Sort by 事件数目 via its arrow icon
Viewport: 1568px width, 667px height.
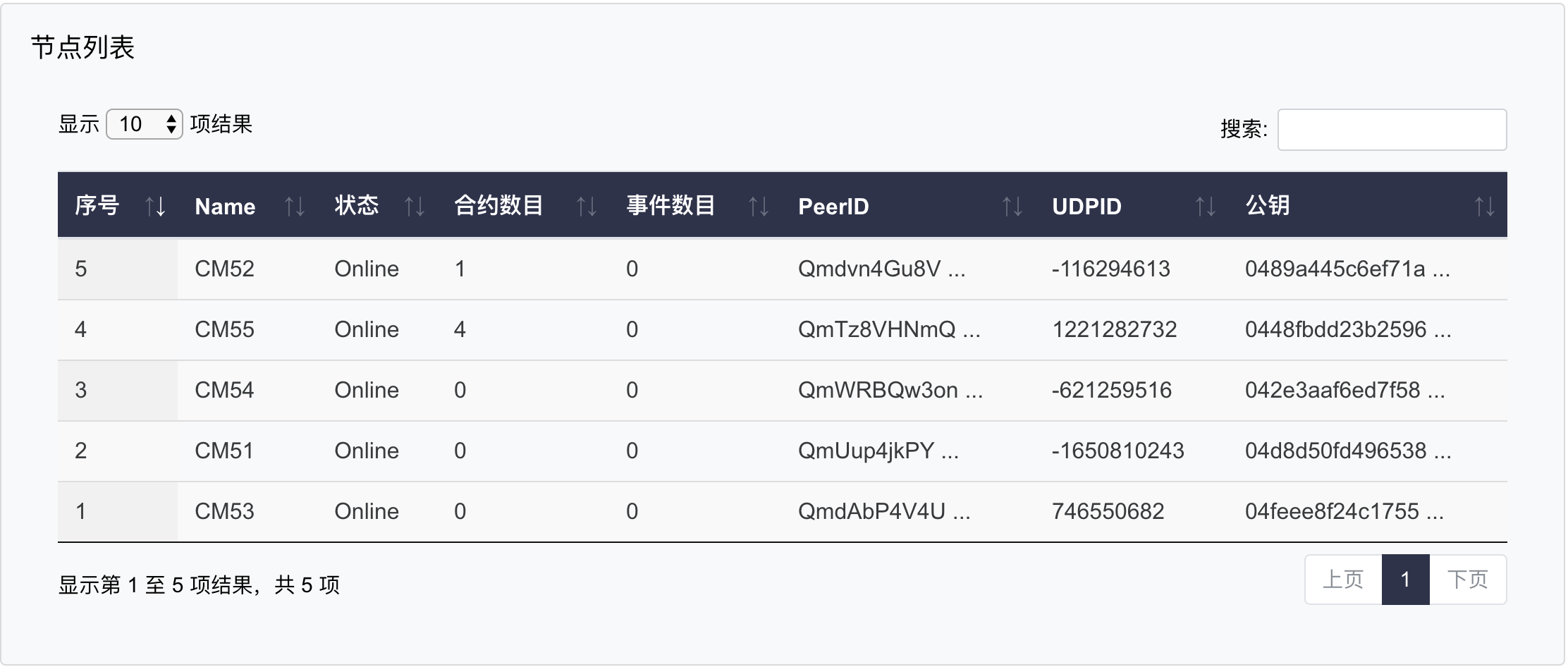click(759, 207)
